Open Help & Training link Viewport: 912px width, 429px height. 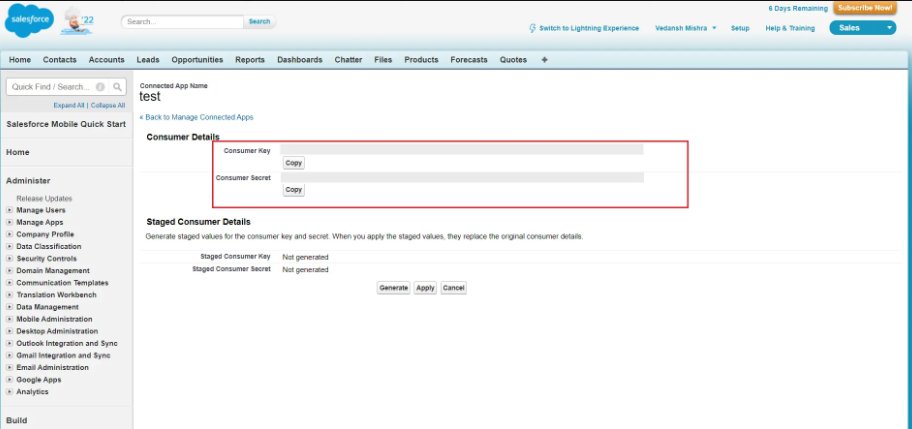tap(790, 28)
